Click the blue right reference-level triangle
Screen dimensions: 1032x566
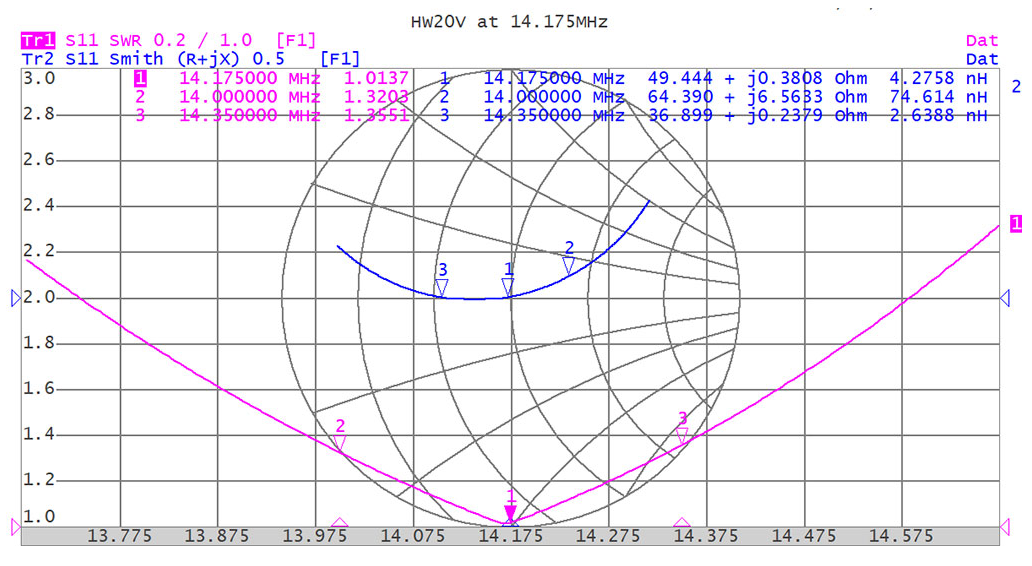pyautogui.click(x=1005, y=298)
